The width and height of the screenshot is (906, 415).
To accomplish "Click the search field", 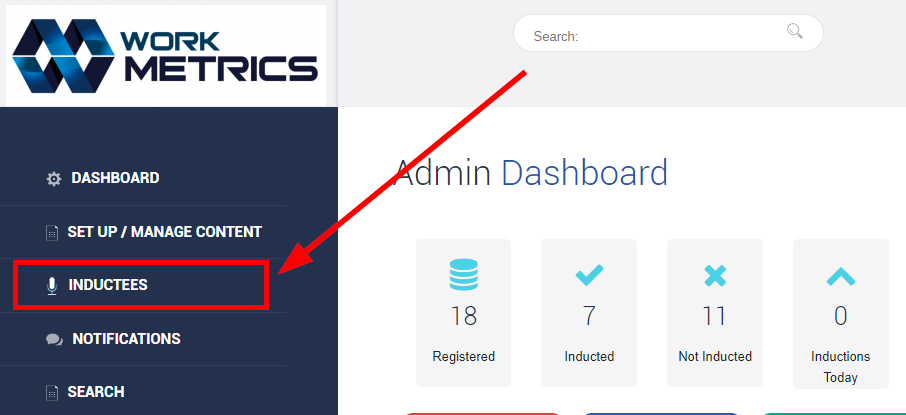I will point(668,33).
